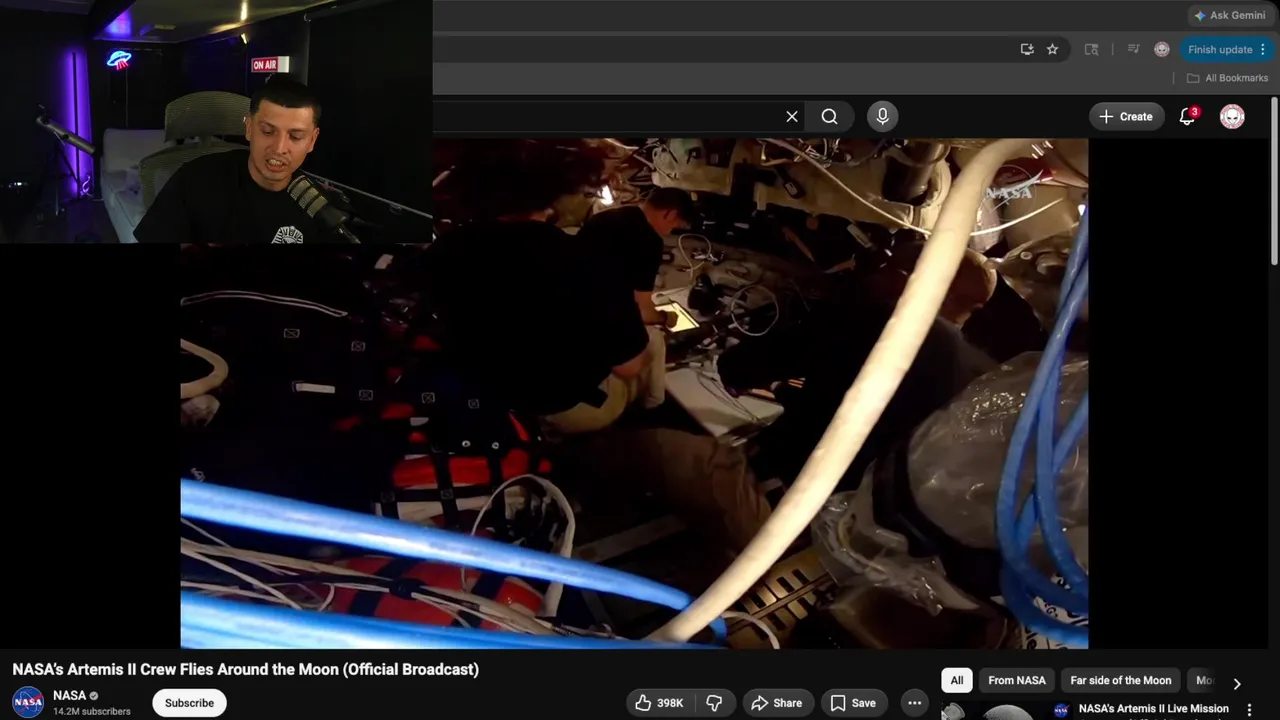Open the Chrome profile avatar

click(1161, 49)
